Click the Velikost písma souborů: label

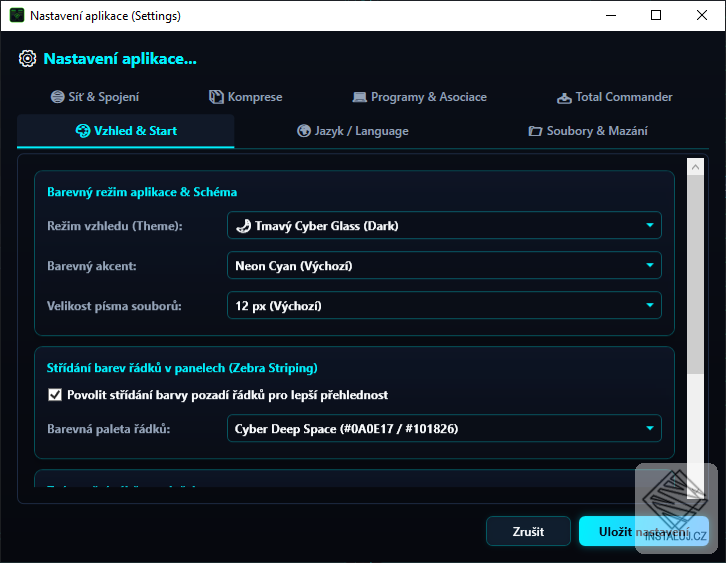(114, 306)
